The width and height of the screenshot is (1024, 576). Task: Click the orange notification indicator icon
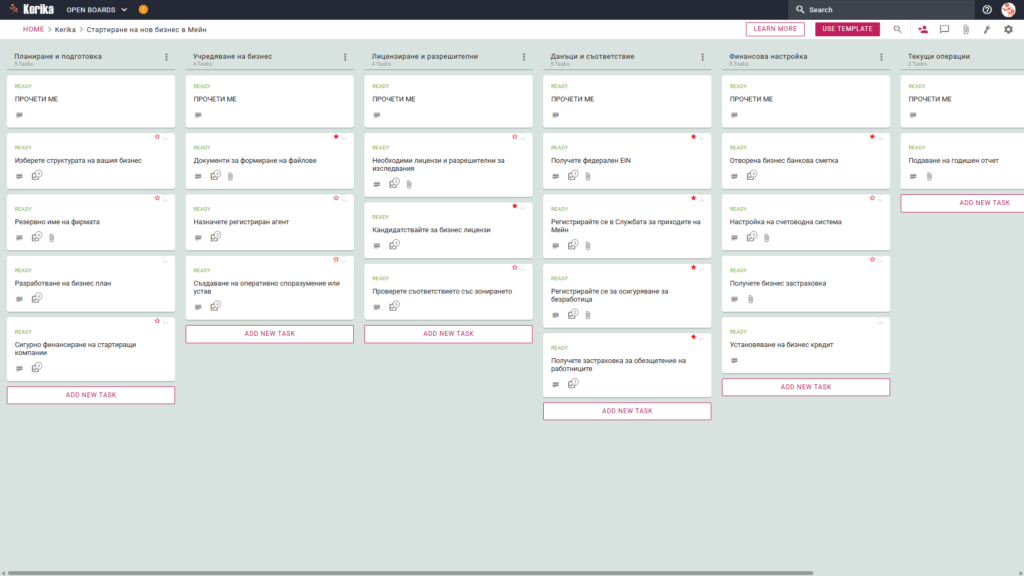(144, 10)
